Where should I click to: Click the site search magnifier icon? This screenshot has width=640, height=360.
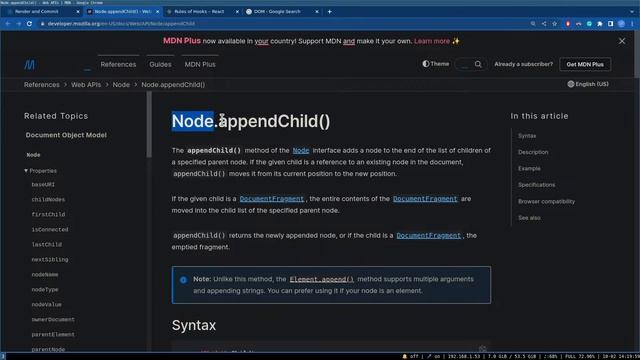[x=478, y=64]
